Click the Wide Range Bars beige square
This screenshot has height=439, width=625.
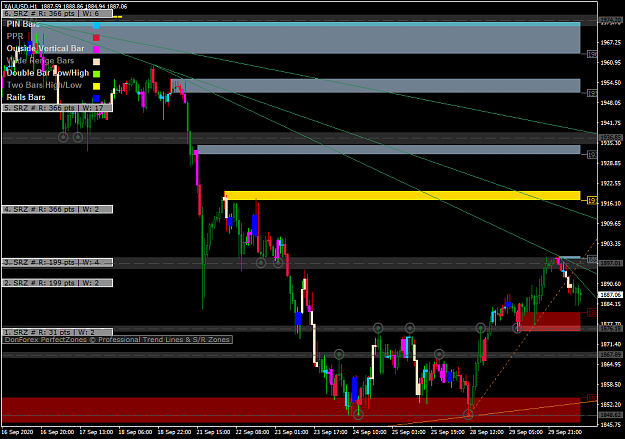click(96, 62)
